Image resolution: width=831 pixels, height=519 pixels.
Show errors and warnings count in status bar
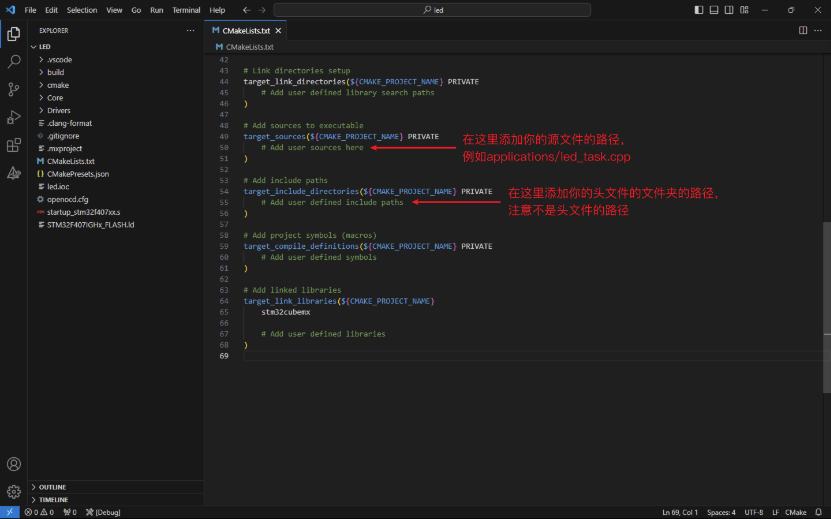pyautogui.click(x=39, y=512)
